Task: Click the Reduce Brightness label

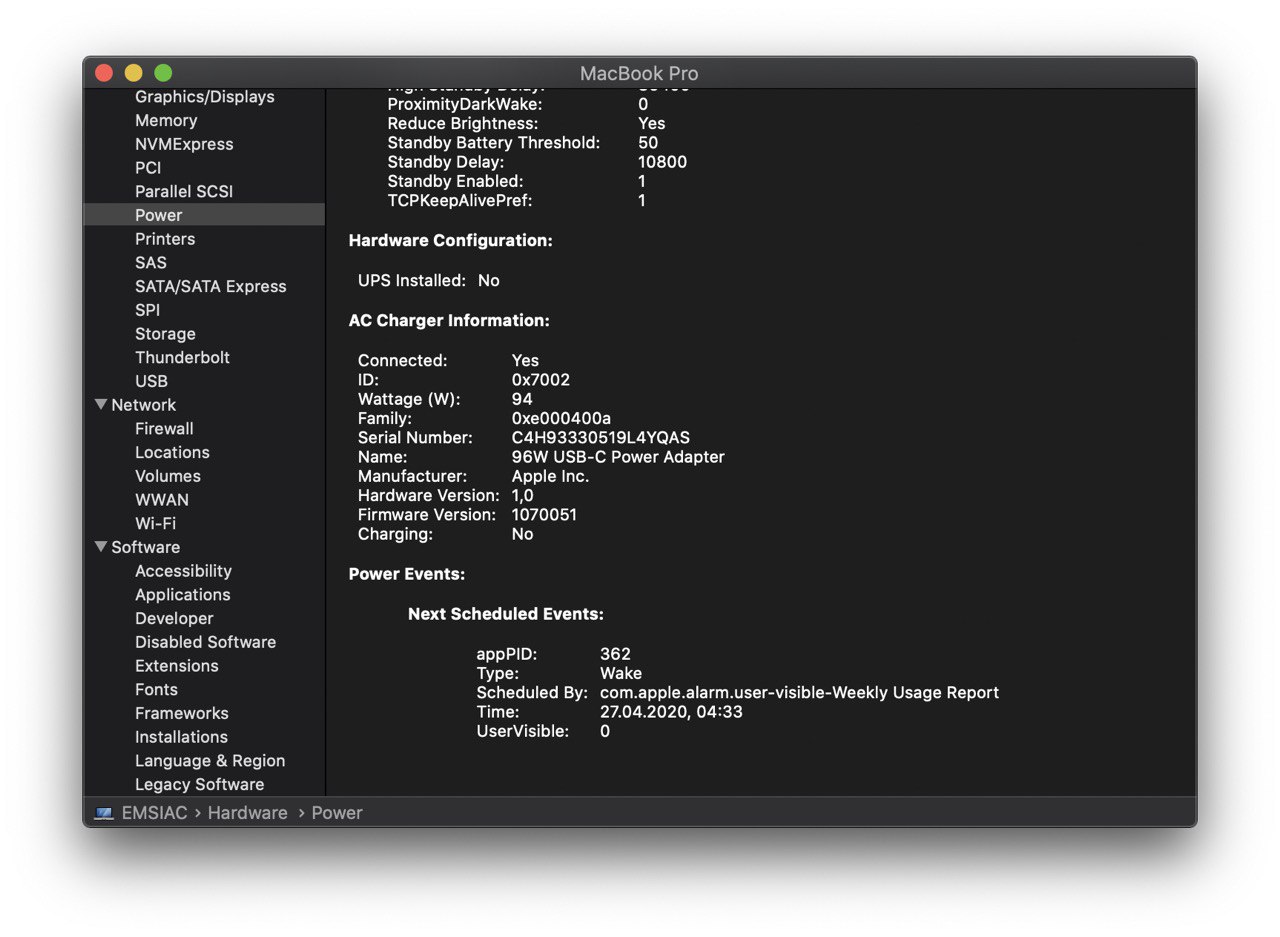Action: 463,124
